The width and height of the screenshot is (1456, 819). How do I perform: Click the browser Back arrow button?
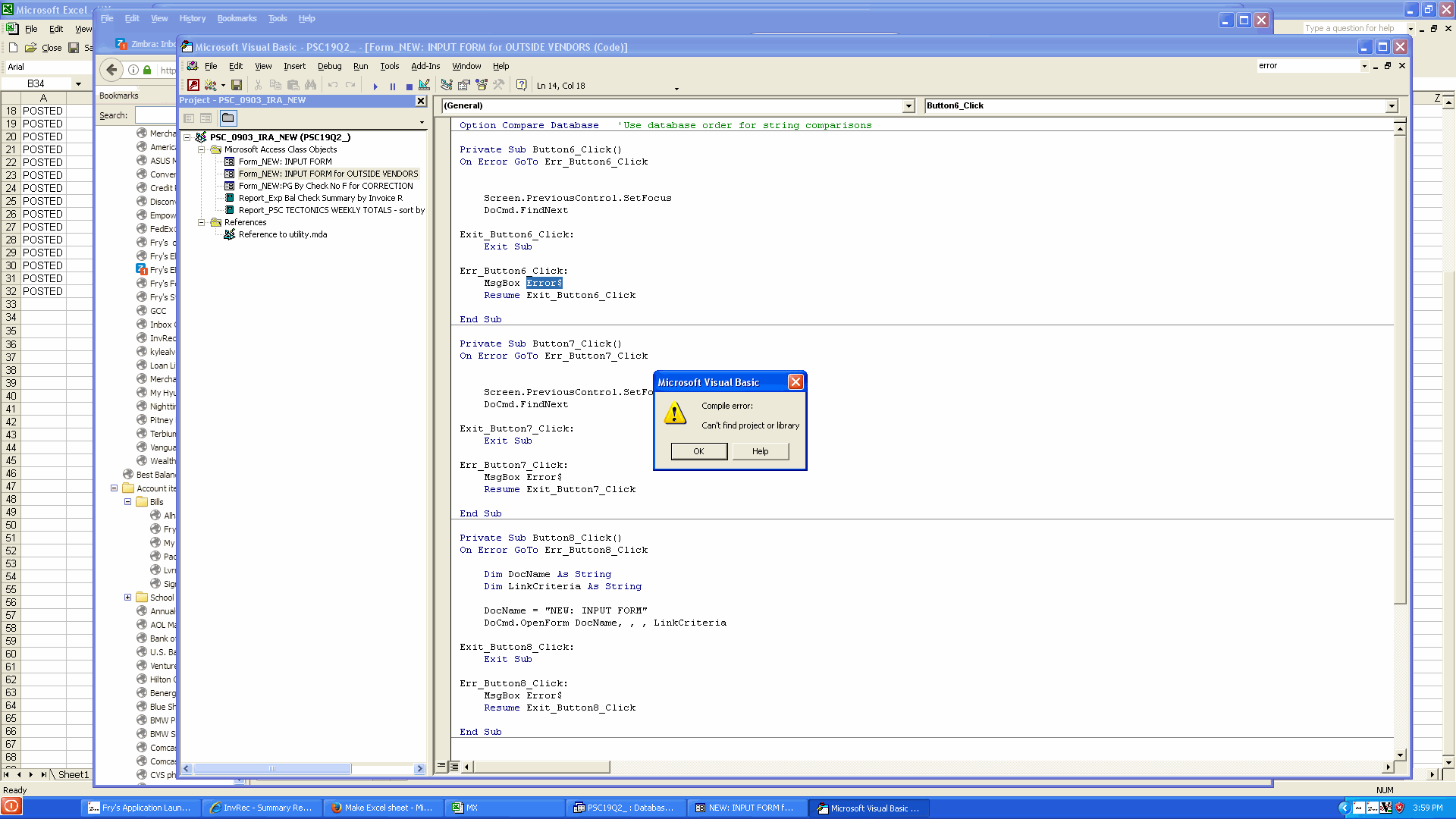coord(111,70)
